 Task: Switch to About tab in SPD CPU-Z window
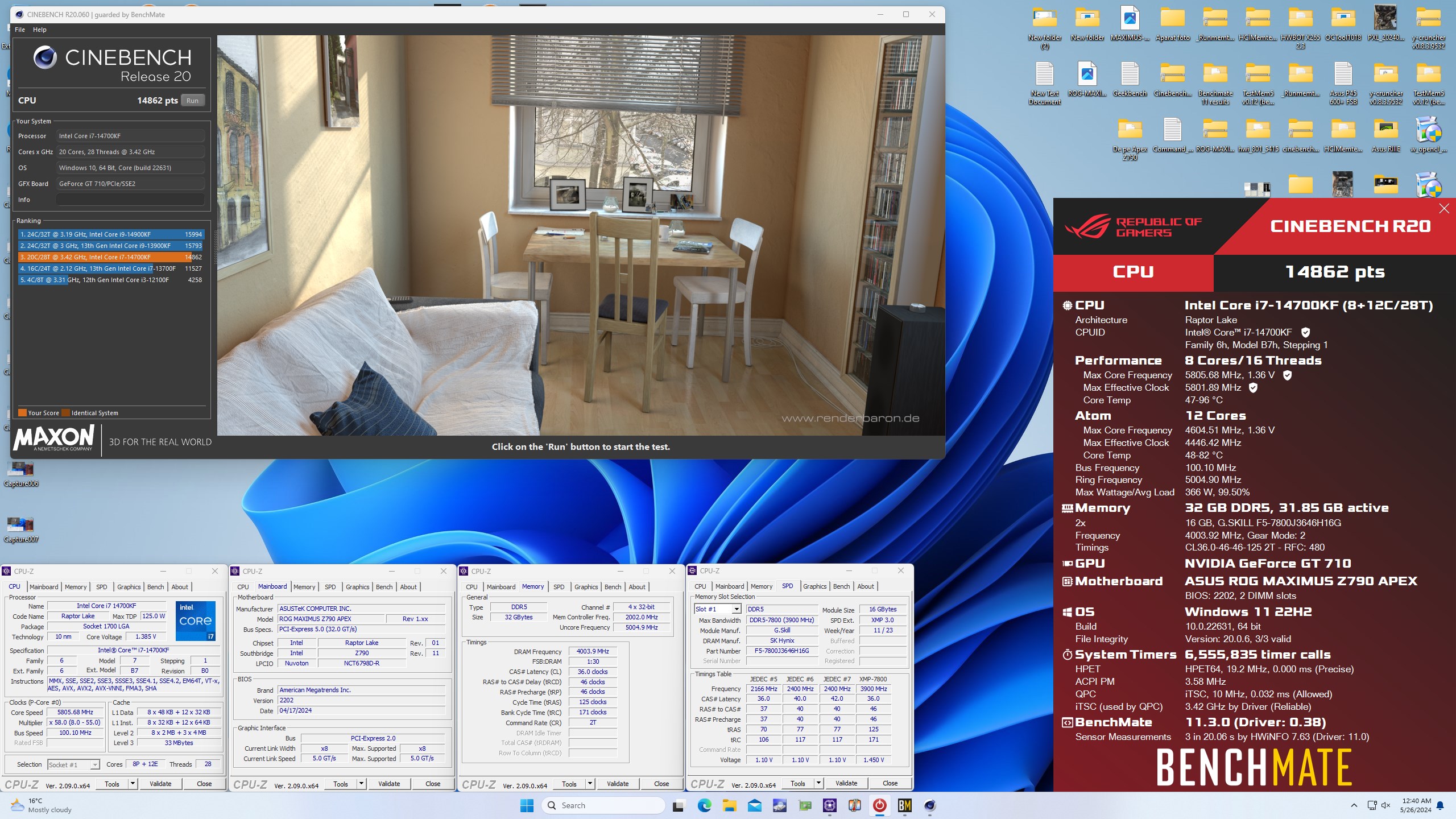[x=866, y=586]
